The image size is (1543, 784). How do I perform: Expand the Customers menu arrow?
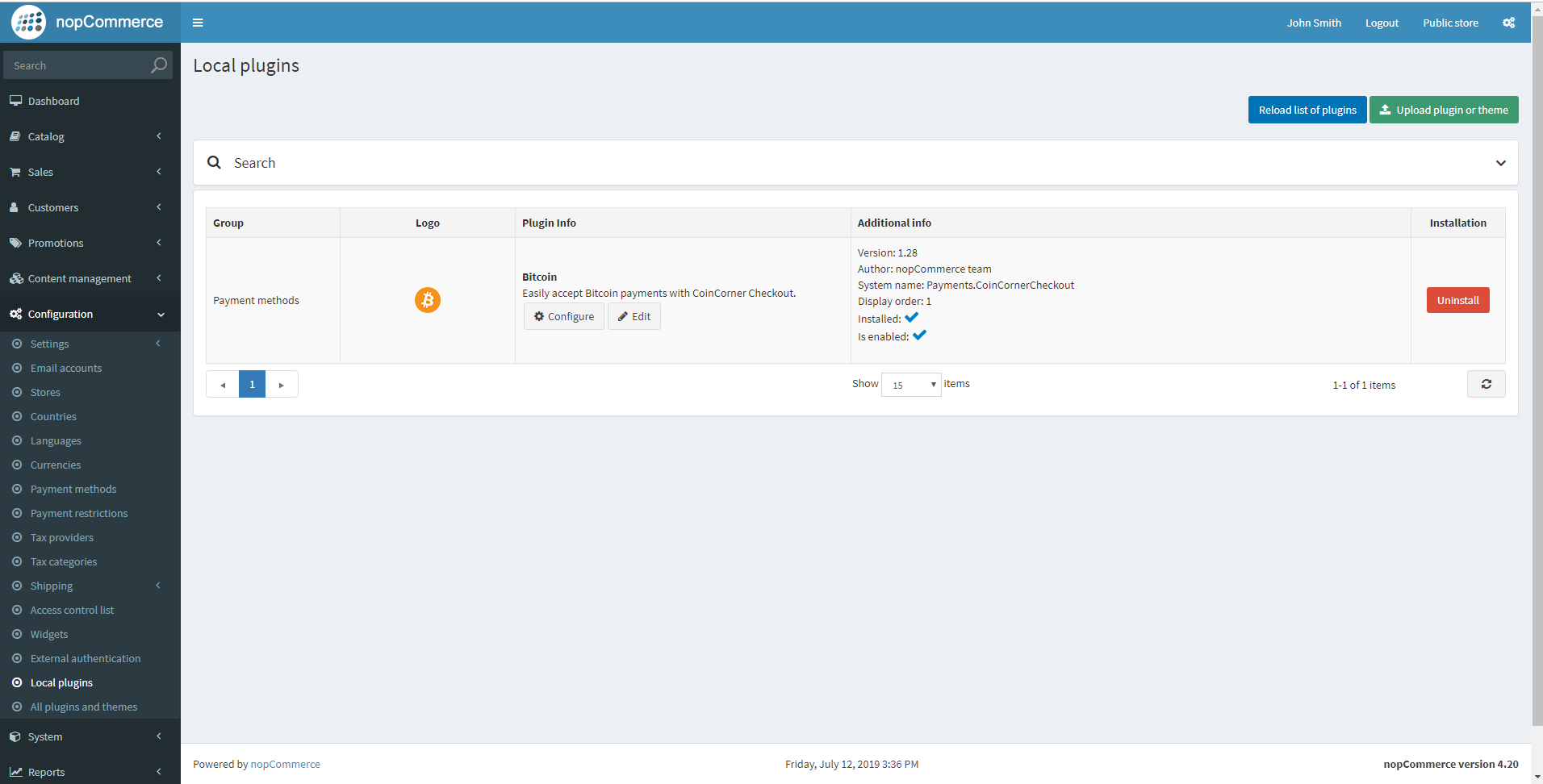159,207
